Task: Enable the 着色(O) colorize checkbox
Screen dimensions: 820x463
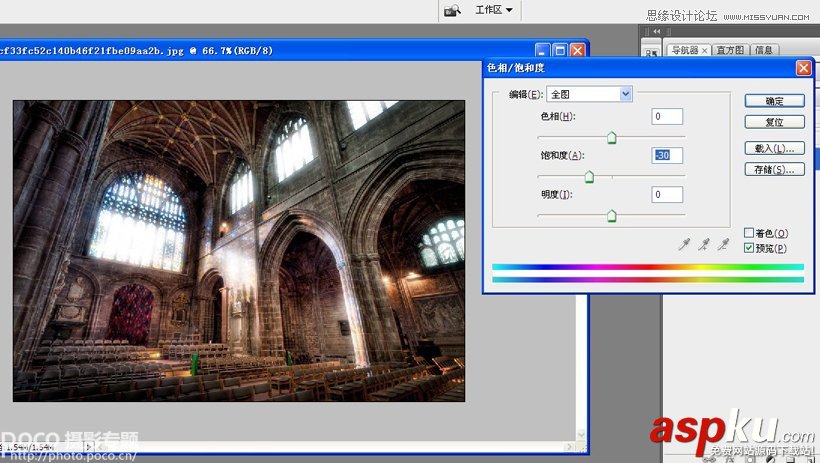Action: point(749,233)
